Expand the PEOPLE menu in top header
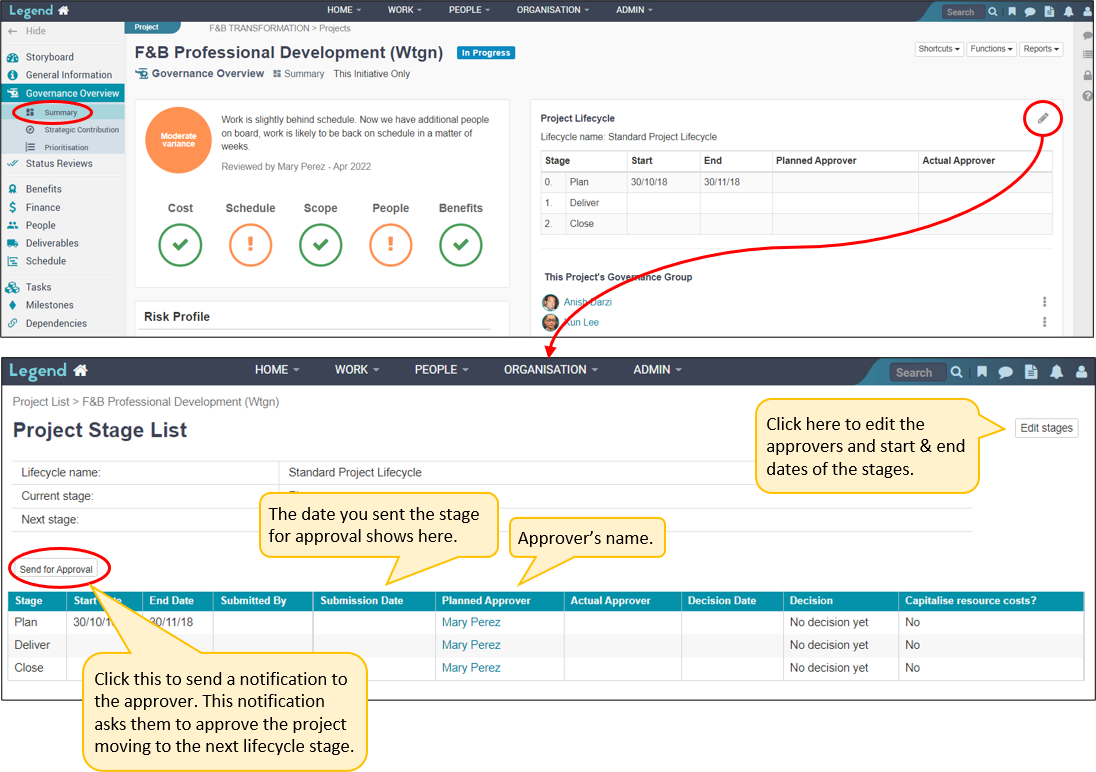Image resolution: width=1096 pixels, height=772 pixels. [469, 10]
